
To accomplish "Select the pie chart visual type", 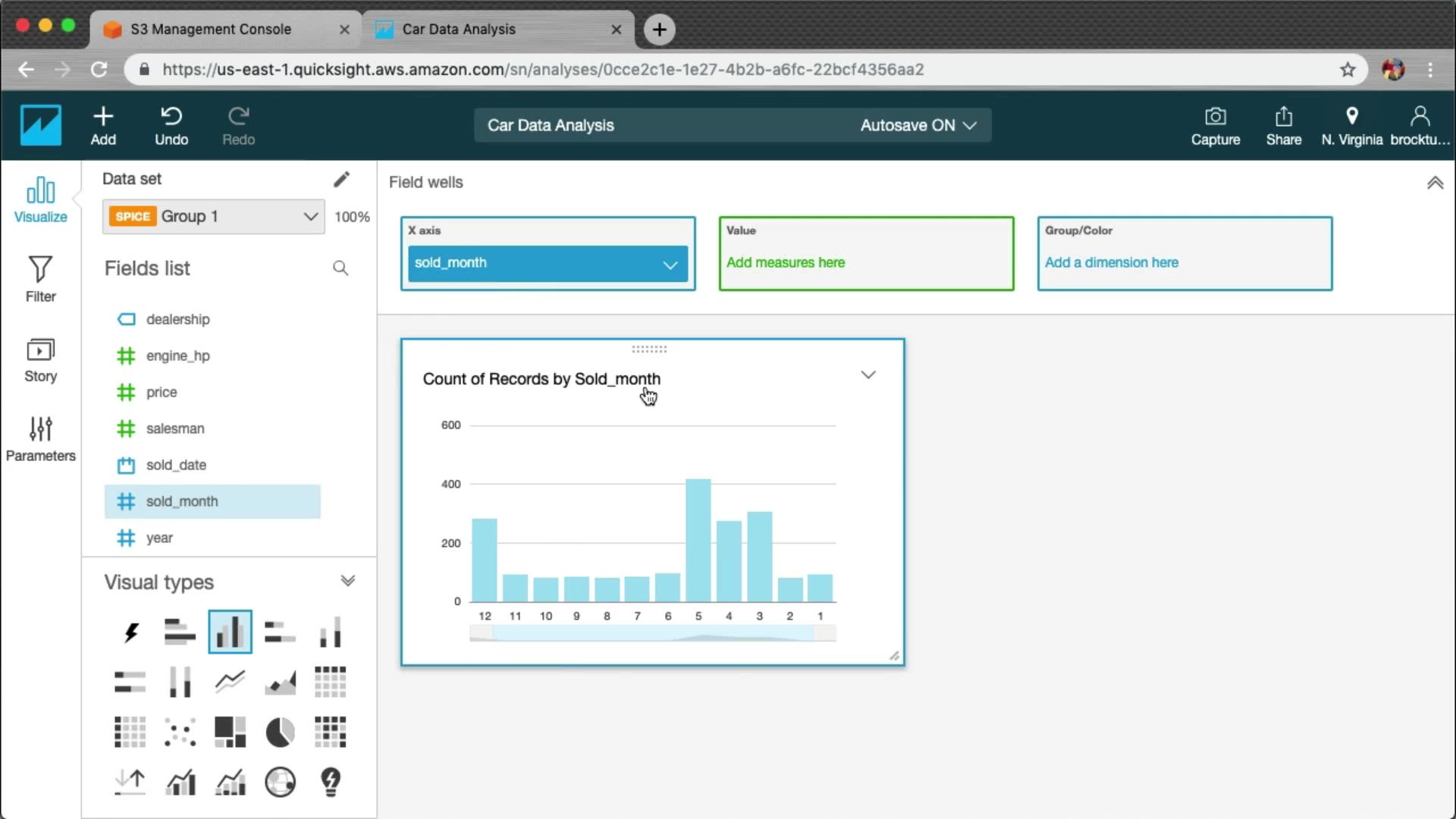I will [280, 733].
